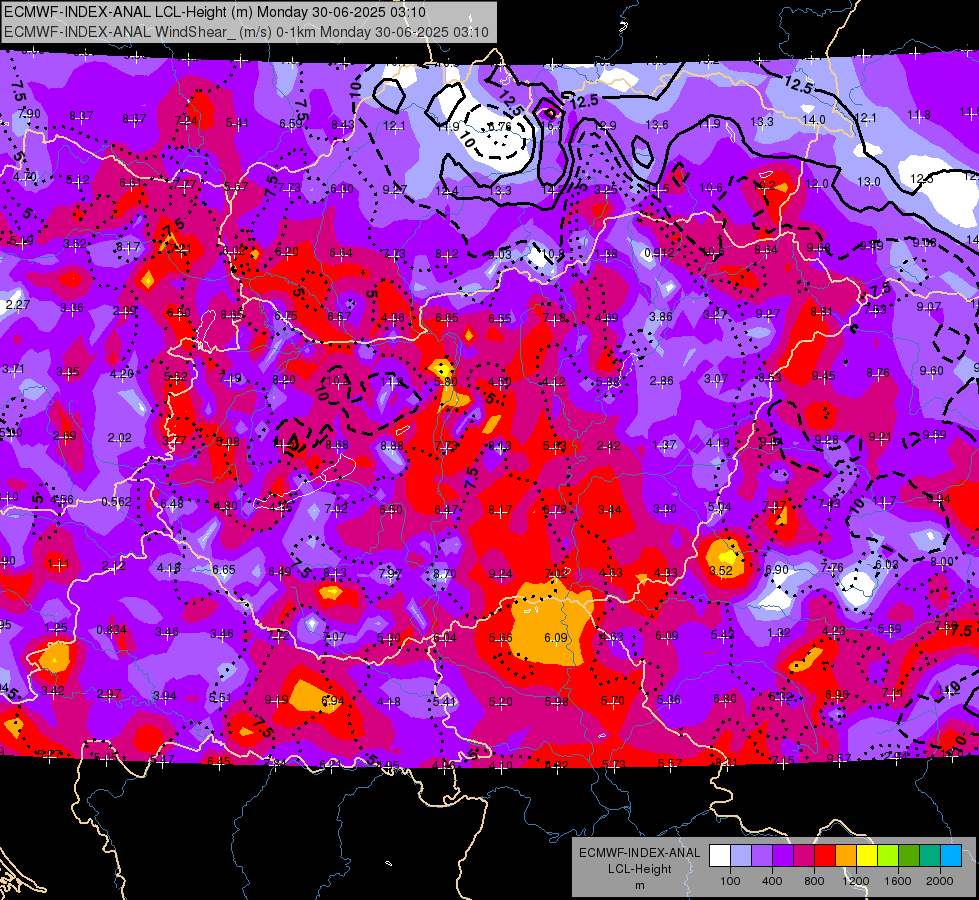Click the grid value '5.66'
The image size is (979, 900).
(501, 638)
